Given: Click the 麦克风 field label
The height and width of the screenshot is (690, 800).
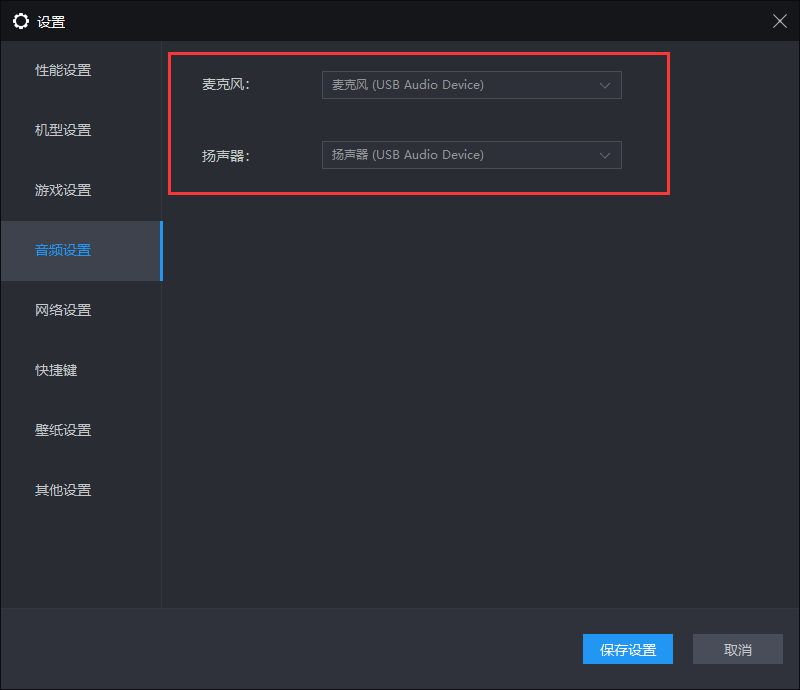Looking at the screenshot, I should click(225, 85).
